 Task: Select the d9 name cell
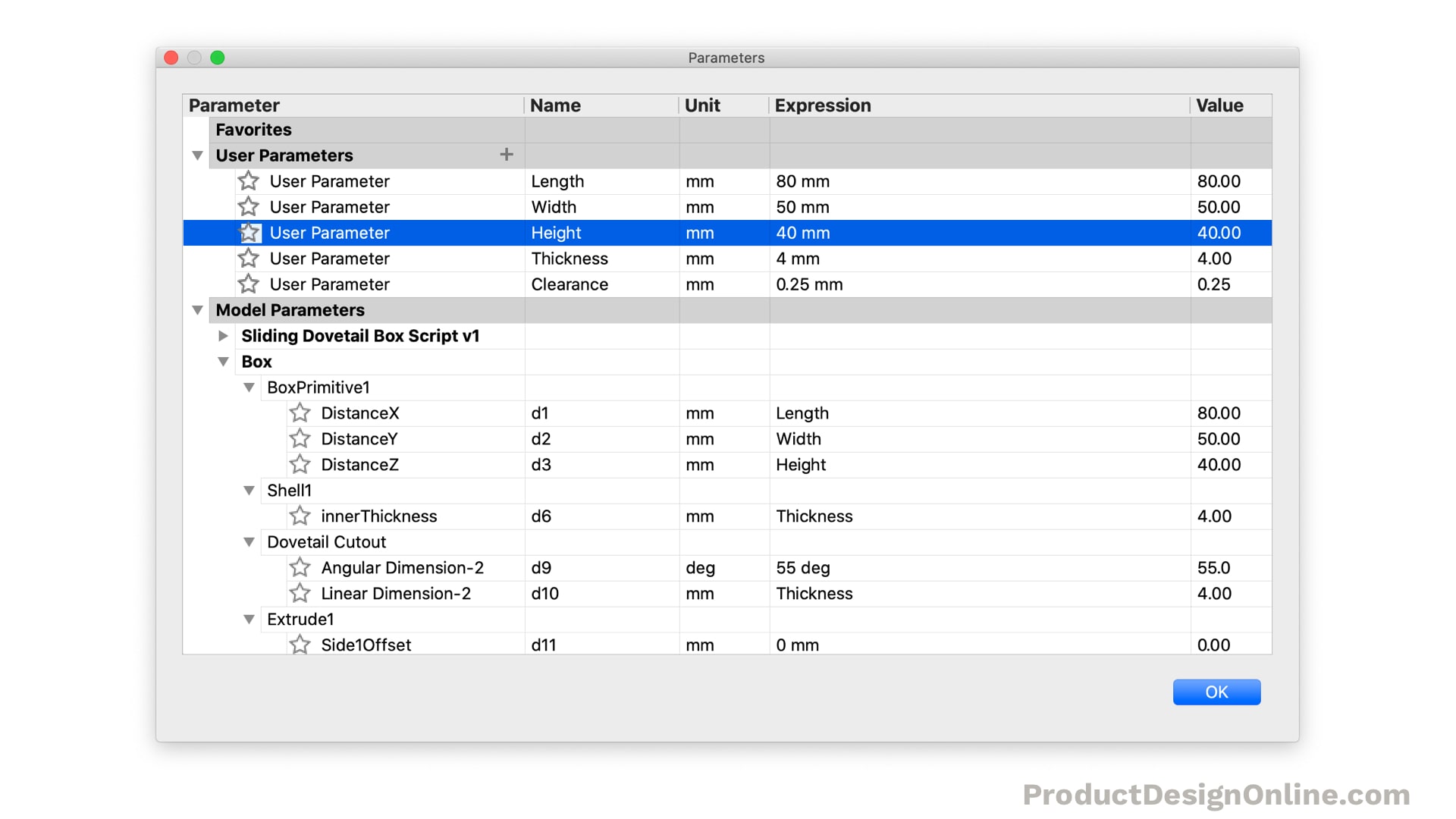click(x=601, y=568)
